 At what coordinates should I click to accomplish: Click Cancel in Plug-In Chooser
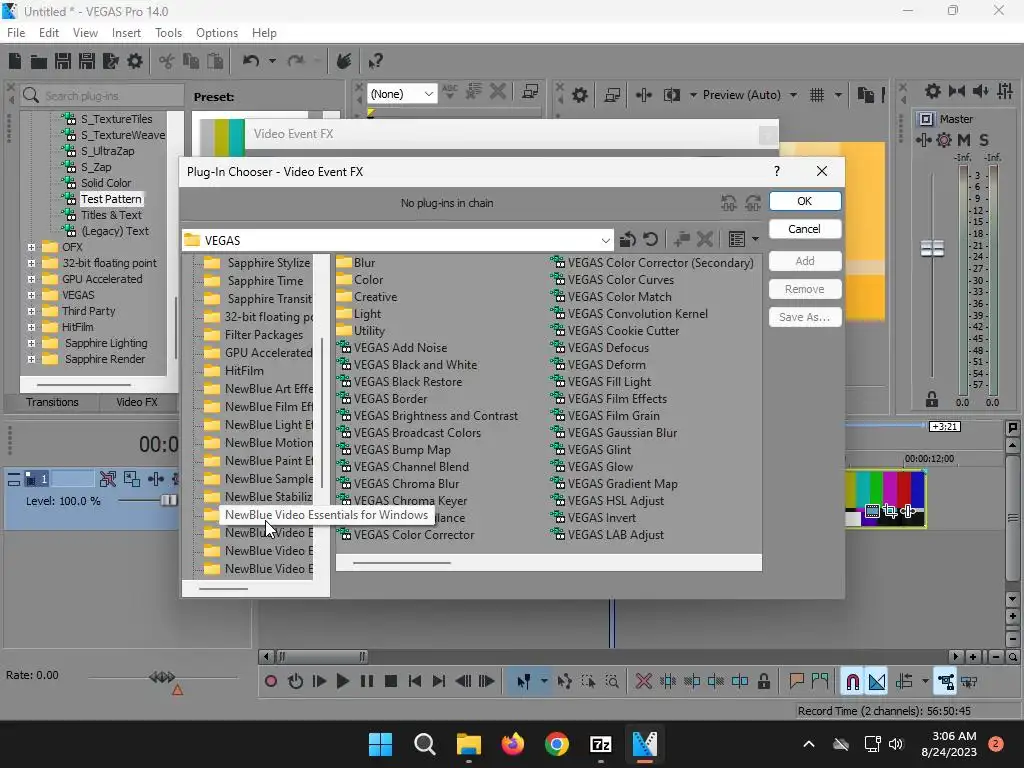click(x=805, y=229)
